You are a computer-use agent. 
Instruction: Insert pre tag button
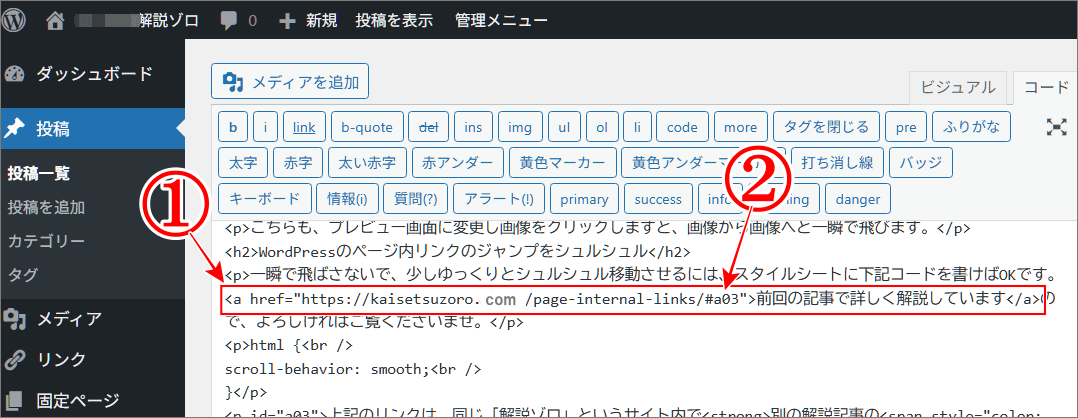pyautogui.click(x=905, y=127)
